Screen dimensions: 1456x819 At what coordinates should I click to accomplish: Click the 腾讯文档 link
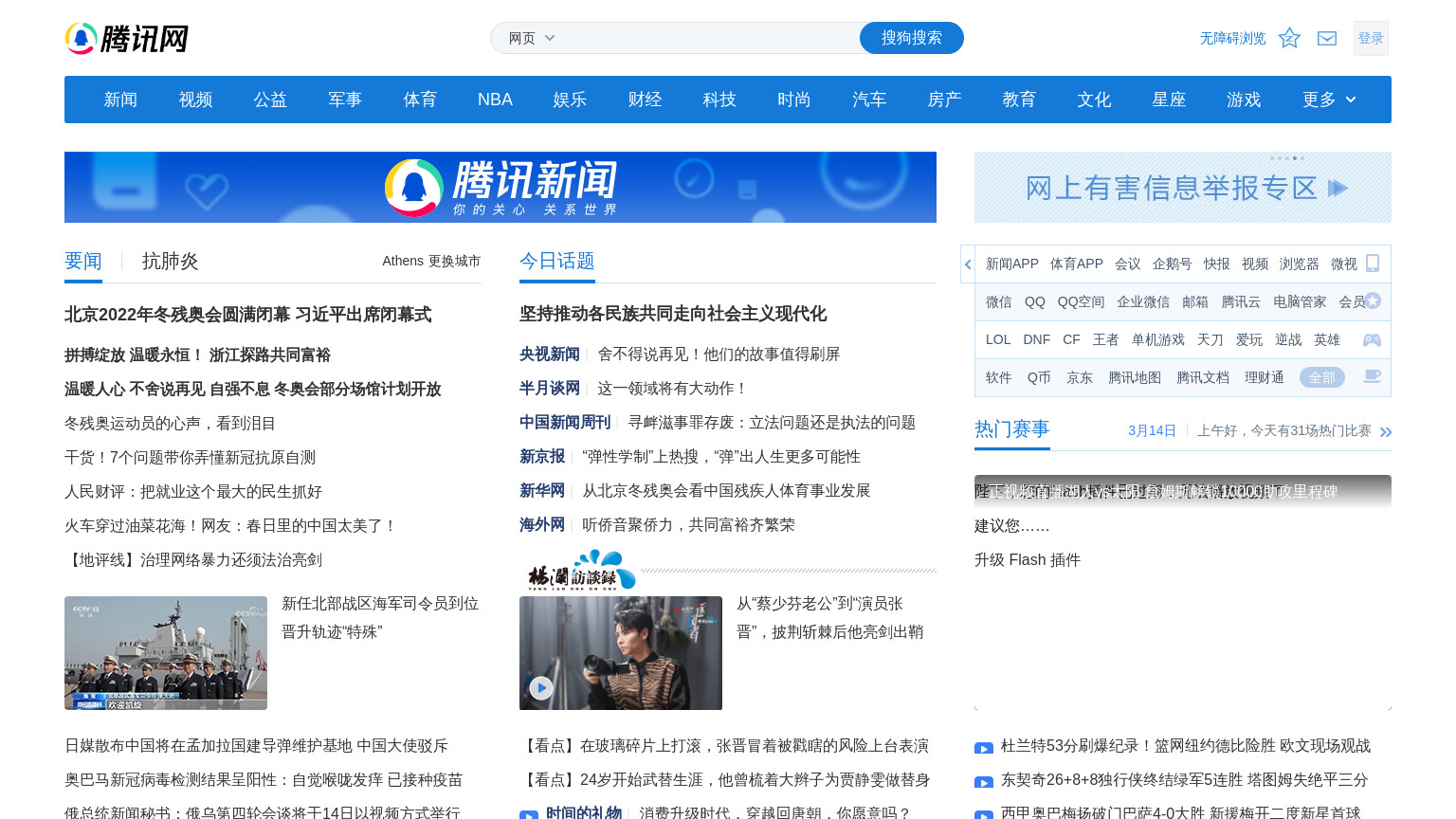[1203, 377]
